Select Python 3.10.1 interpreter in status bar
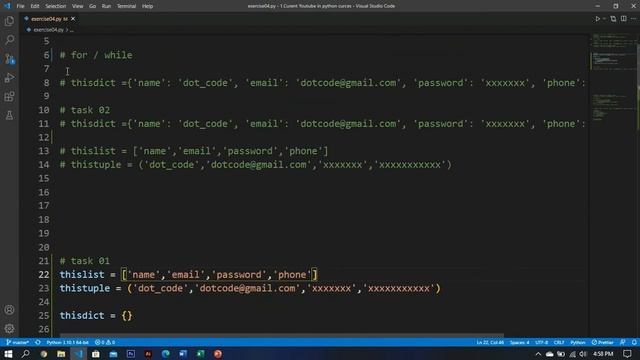The height and width of the screenshot is (360, 640). pos(67,342)
